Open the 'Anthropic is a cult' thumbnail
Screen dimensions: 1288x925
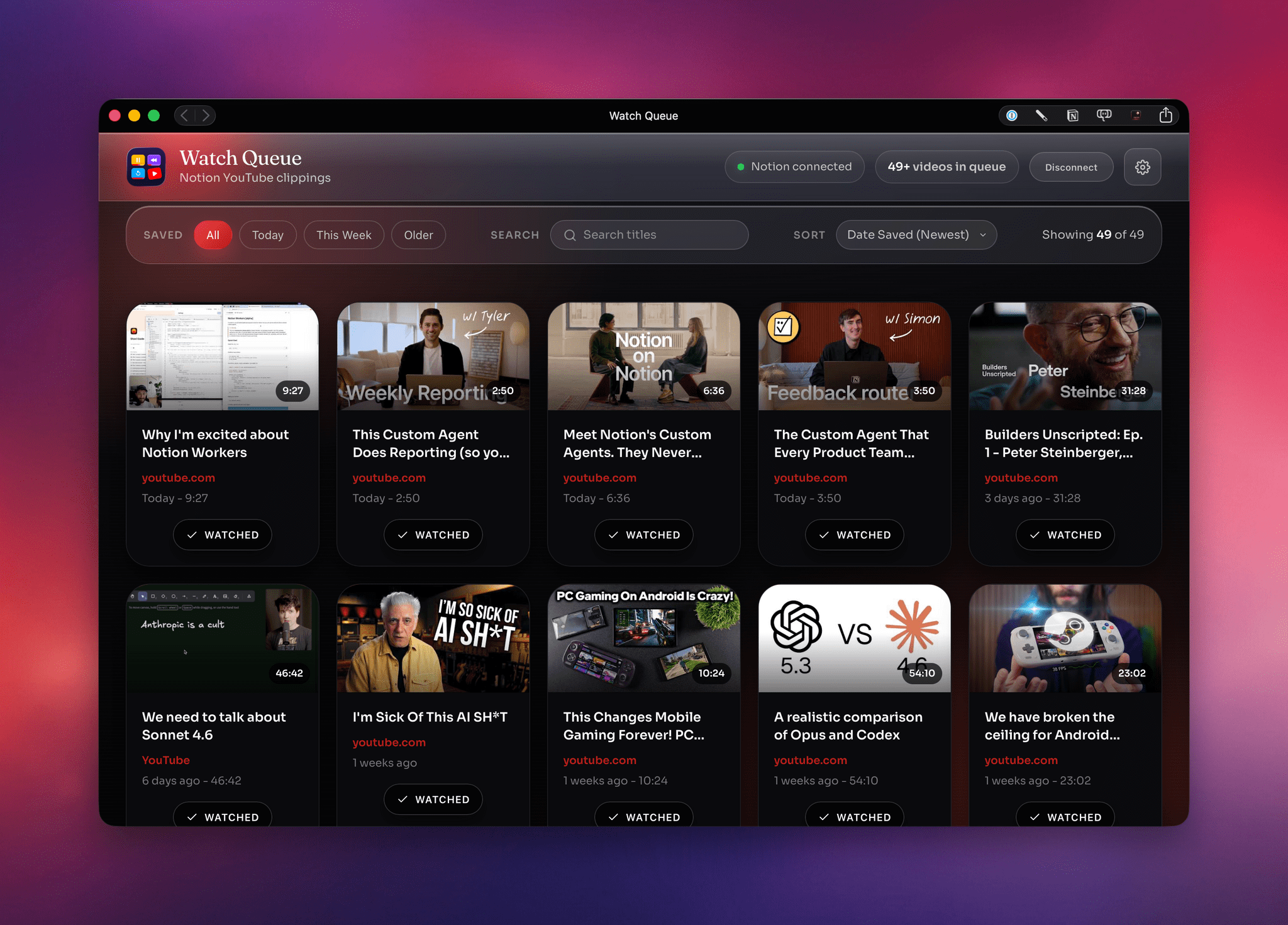[223, 639]
